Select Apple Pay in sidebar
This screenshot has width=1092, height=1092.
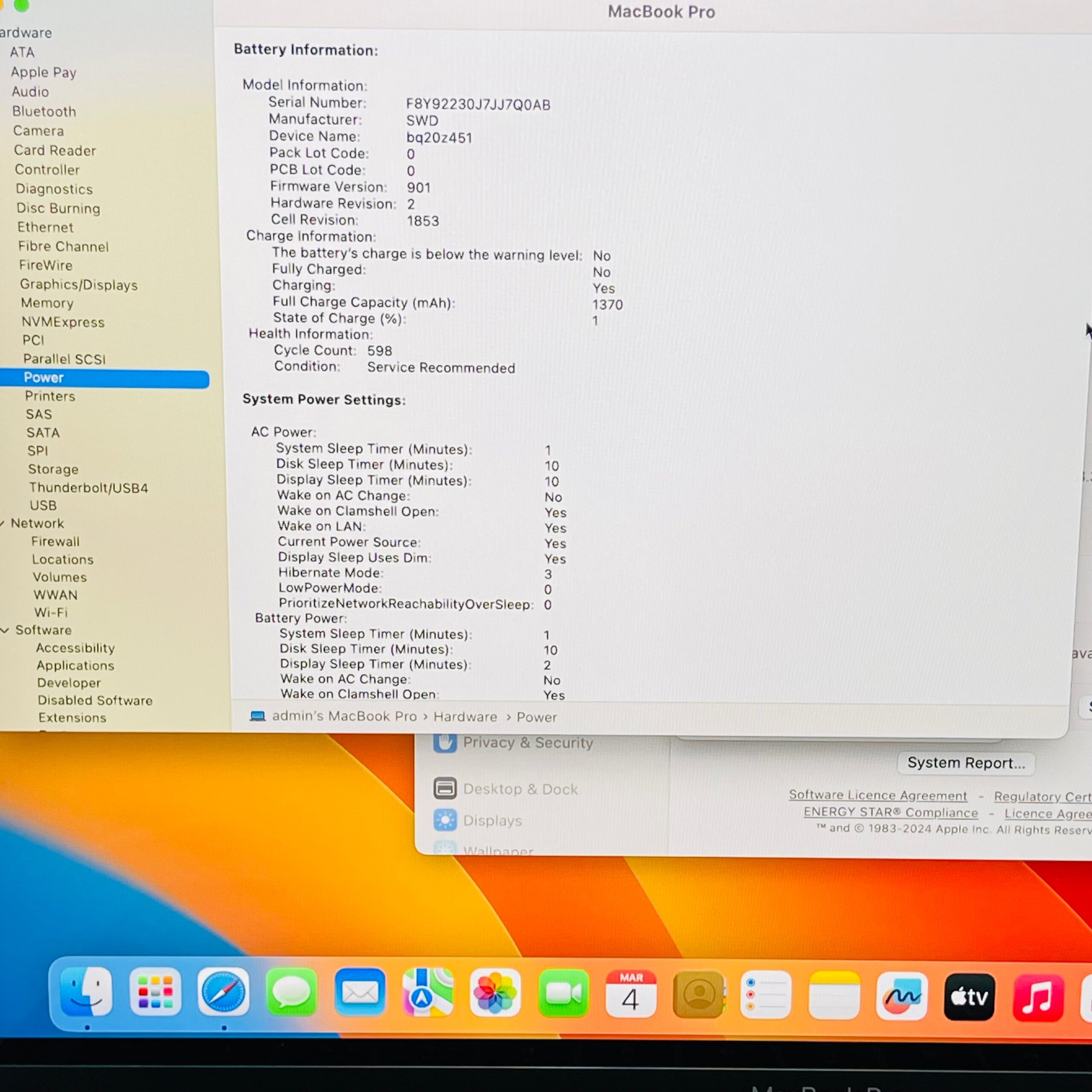44,73
